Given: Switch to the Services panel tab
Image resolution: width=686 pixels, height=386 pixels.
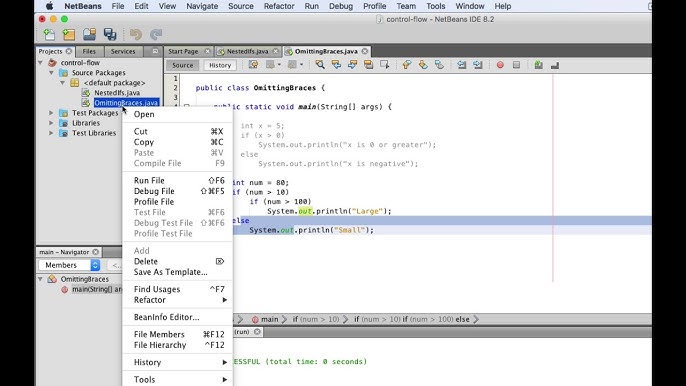Looking at the screenshot, I should pos(123,51).
